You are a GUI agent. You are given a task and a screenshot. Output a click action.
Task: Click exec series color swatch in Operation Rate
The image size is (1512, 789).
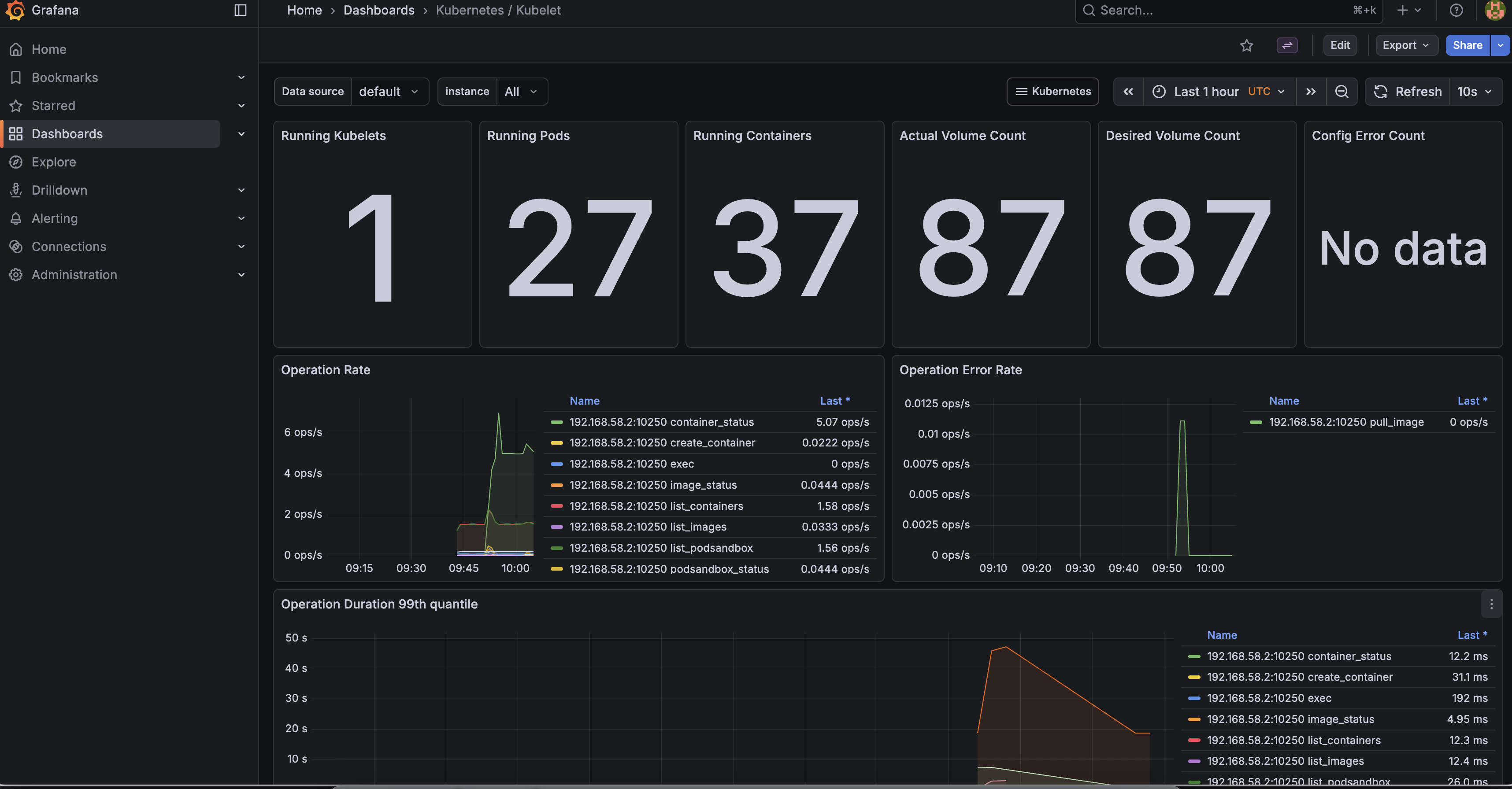coord(556,464)
